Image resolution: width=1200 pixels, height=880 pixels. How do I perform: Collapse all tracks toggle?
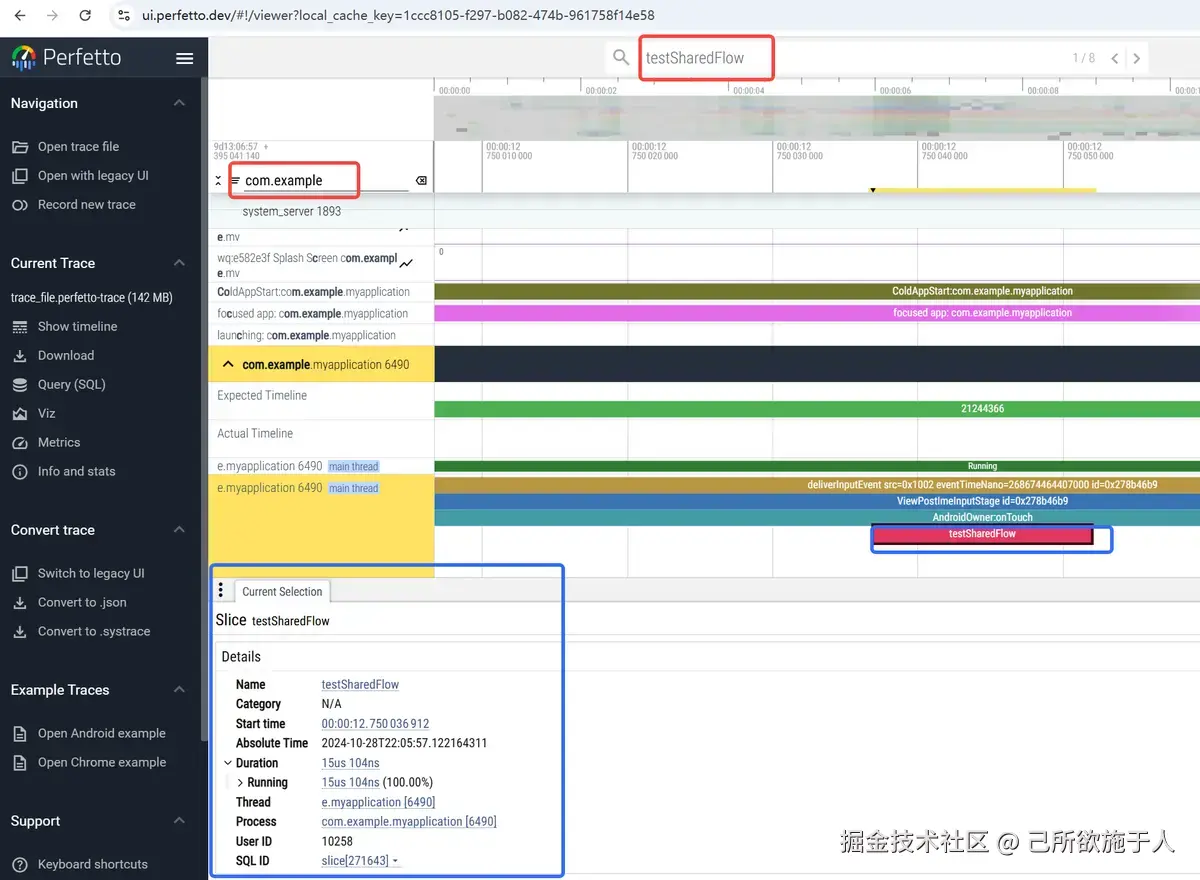219,181
